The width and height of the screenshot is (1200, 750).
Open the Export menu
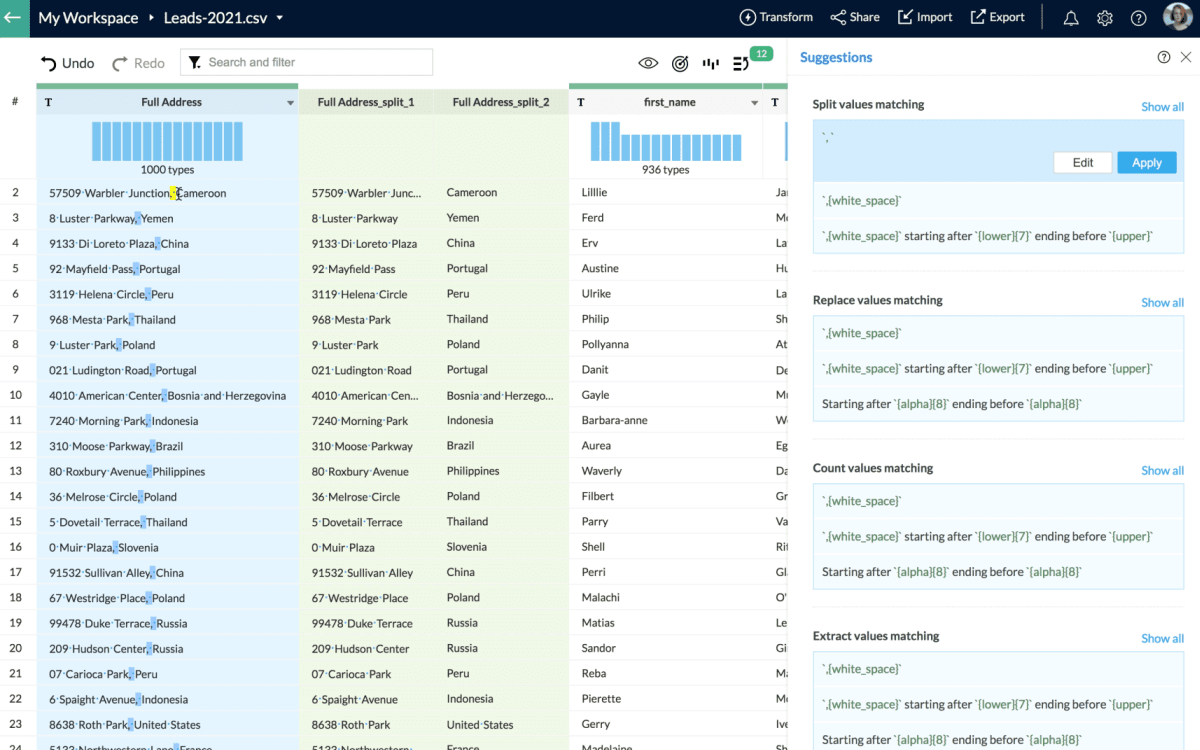coord(997,17)
